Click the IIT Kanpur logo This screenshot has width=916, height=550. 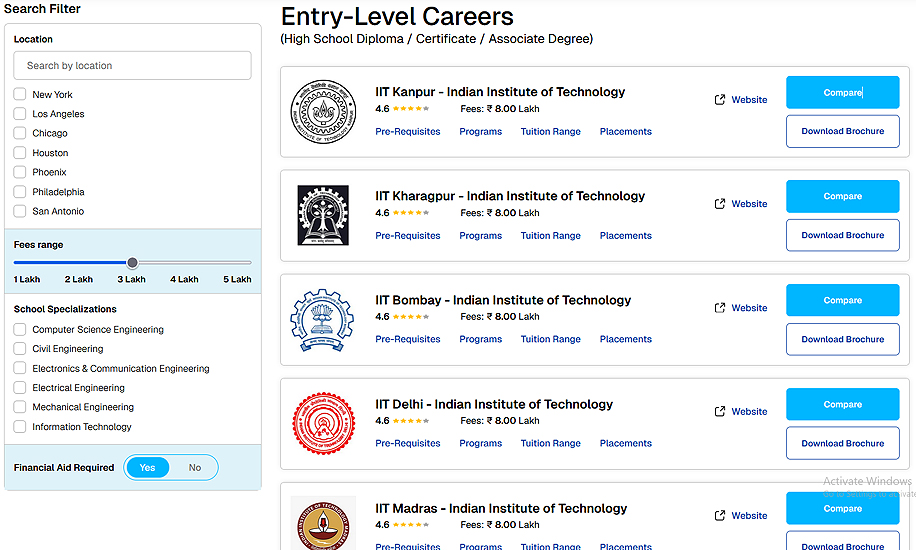323,112
